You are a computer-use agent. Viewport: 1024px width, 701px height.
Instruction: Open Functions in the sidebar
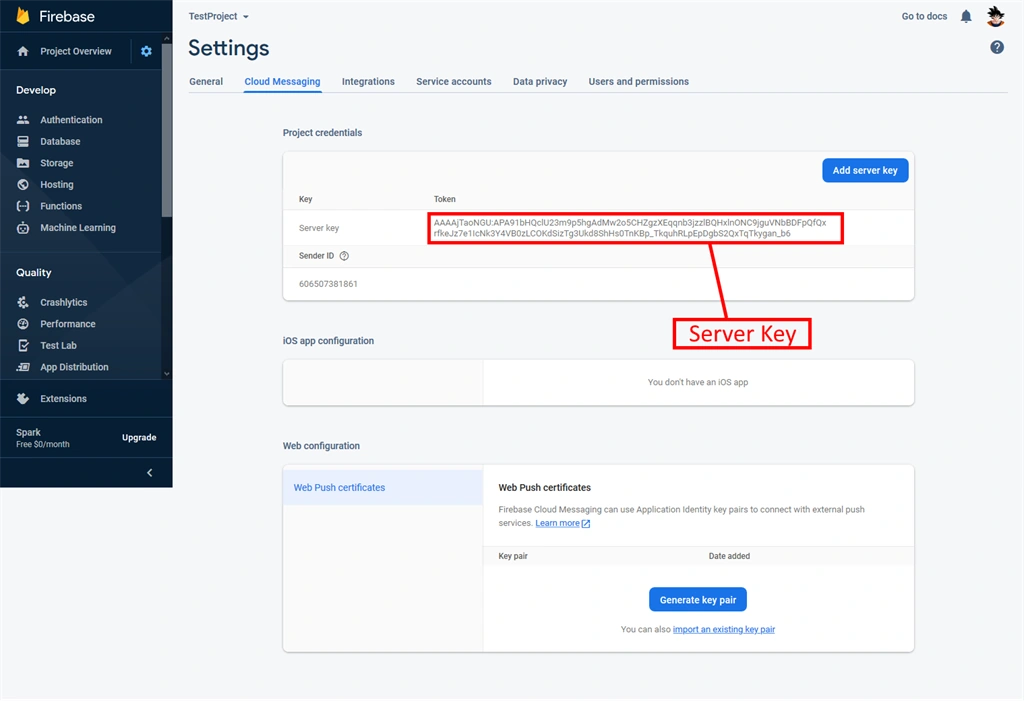61,206
